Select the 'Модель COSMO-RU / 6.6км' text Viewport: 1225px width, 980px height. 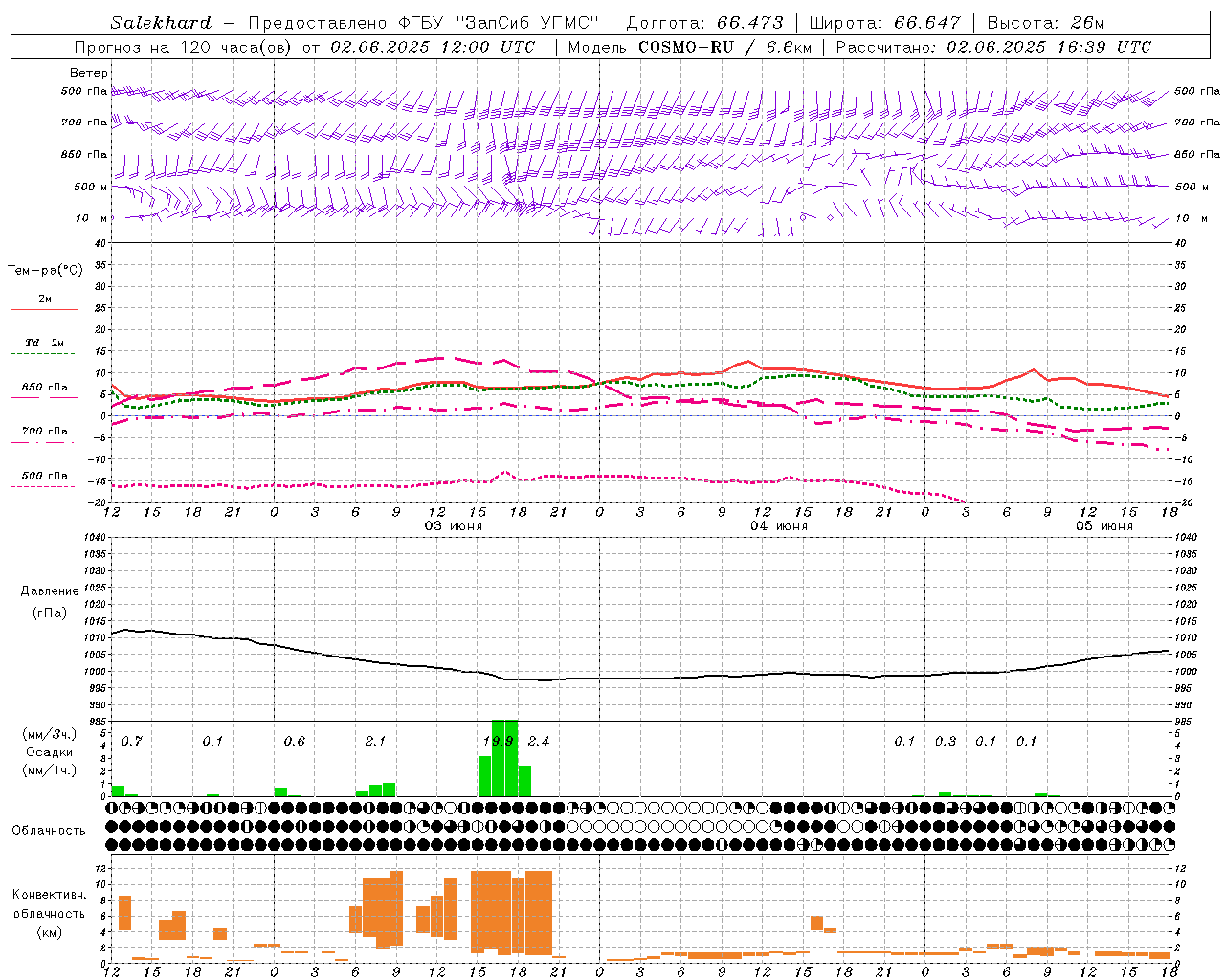[x=690, y=47]
